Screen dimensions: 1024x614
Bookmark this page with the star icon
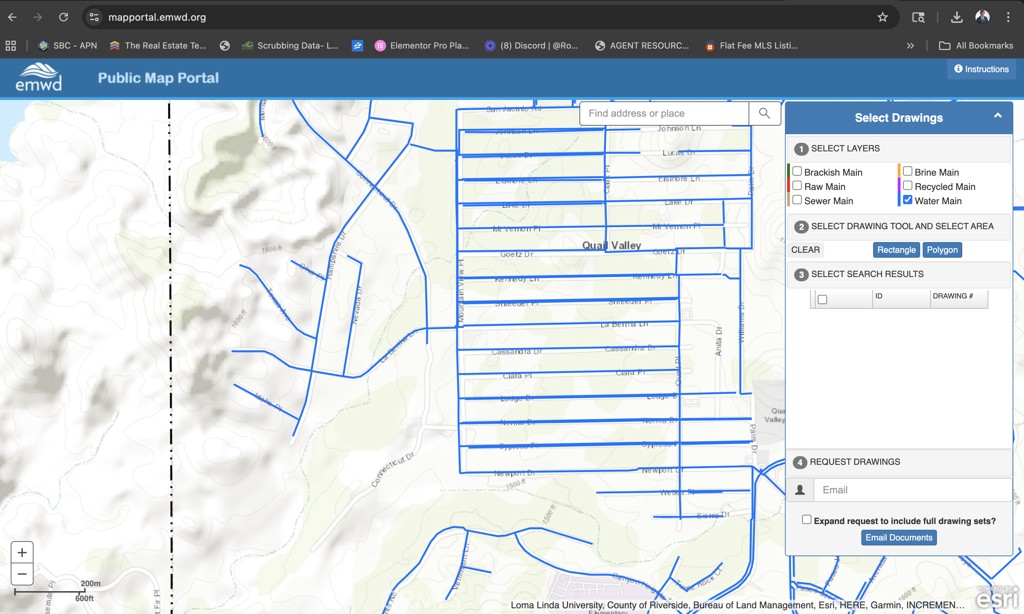(882, 17)
